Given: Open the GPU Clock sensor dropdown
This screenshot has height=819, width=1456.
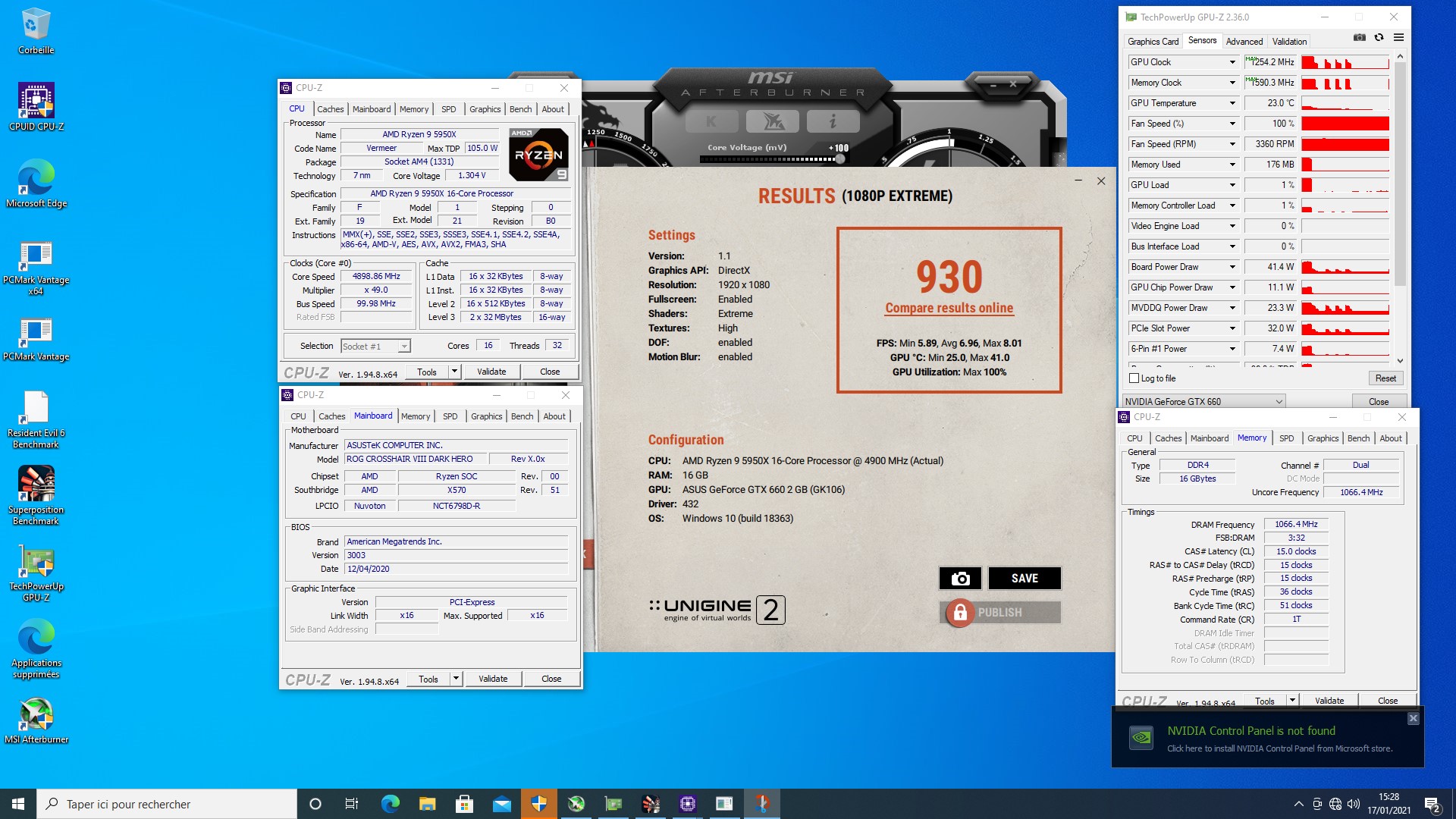Looking at the screenshot, I should click(1232, 62).
